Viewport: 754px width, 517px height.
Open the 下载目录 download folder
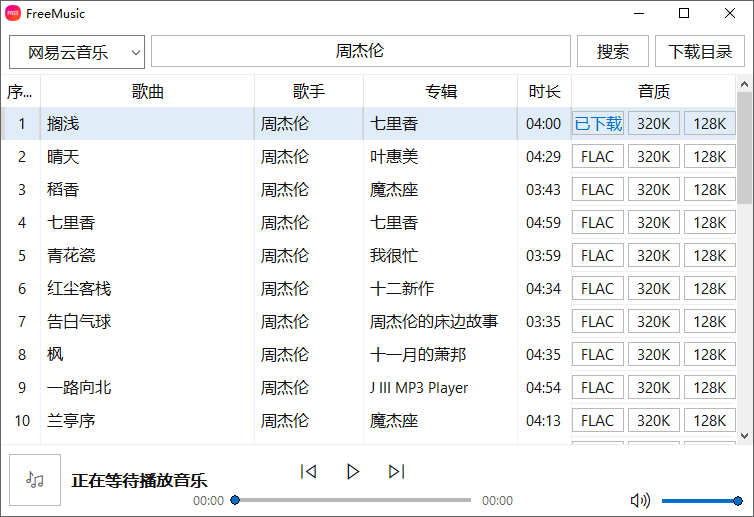point(700,51)
